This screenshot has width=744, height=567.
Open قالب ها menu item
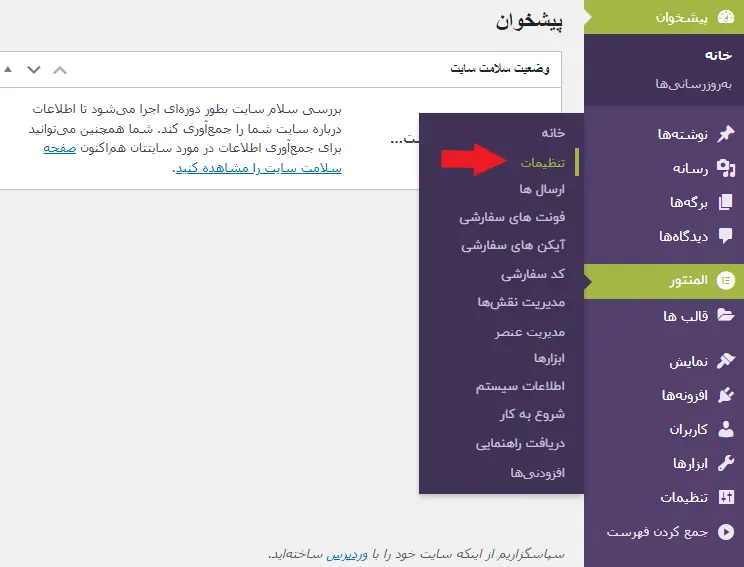point(664,316)
